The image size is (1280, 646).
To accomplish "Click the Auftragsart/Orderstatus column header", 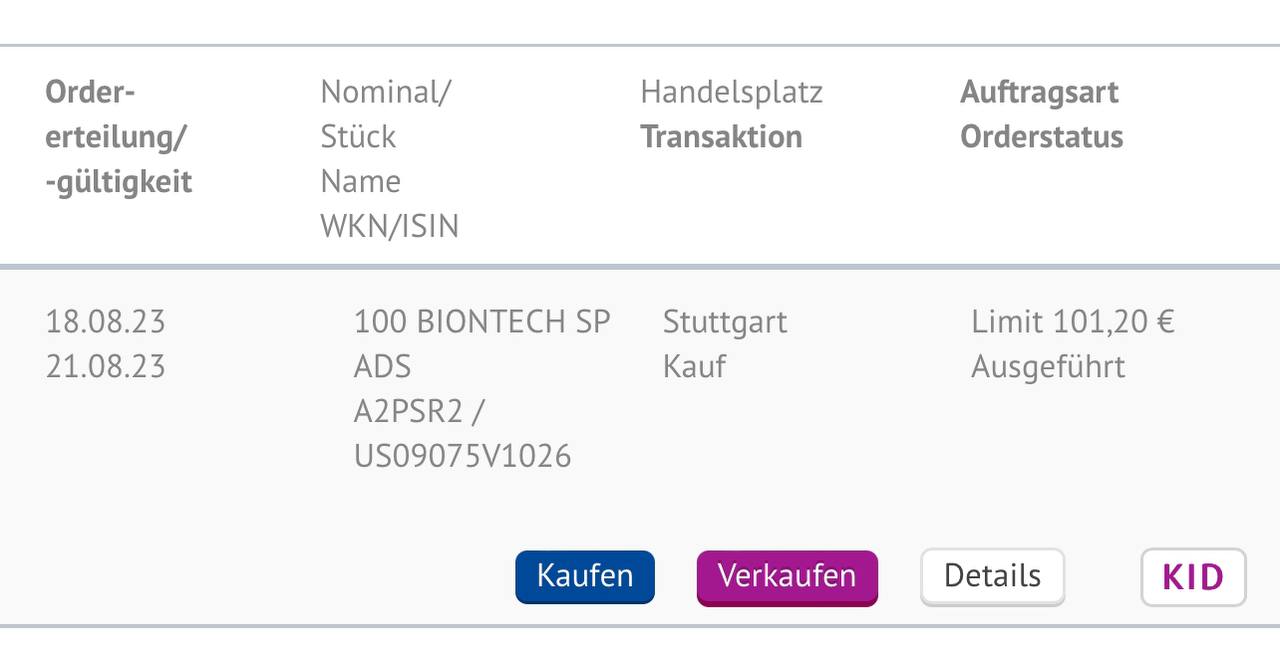I will tap(1040, 113).
